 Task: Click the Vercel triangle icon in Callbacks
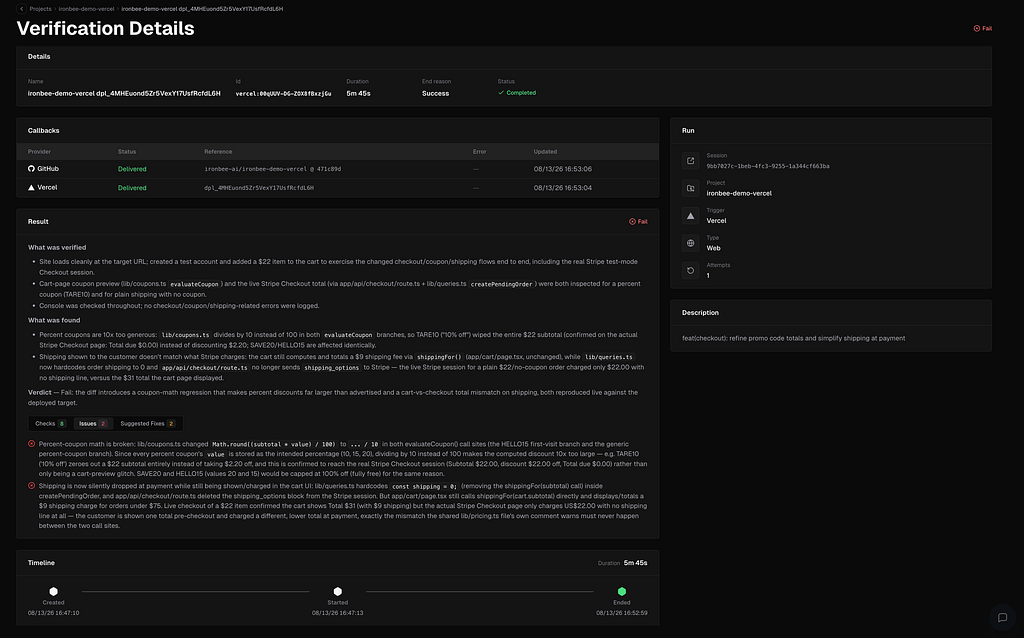coord(31,187)
